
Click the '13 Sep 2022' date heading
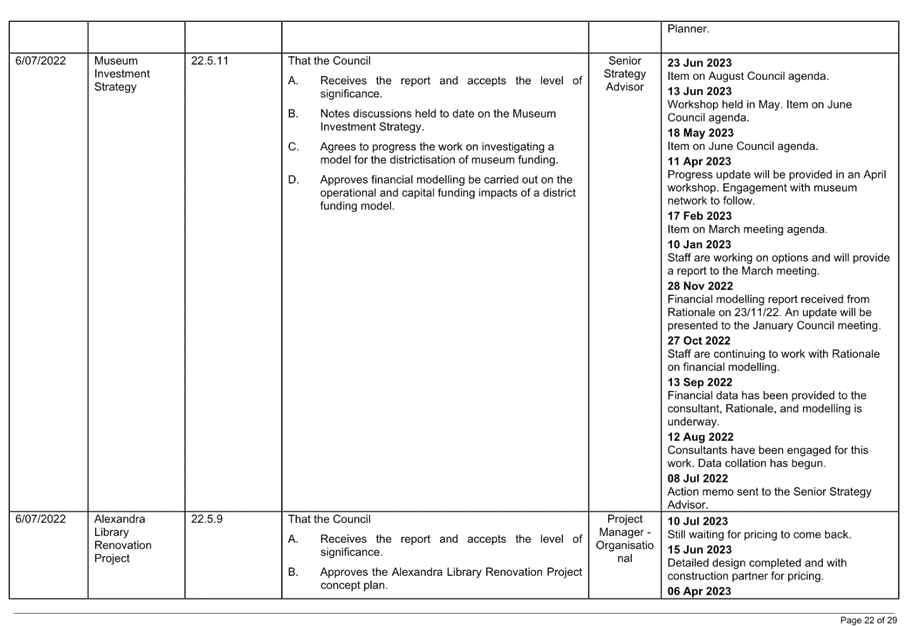point(700,382)
